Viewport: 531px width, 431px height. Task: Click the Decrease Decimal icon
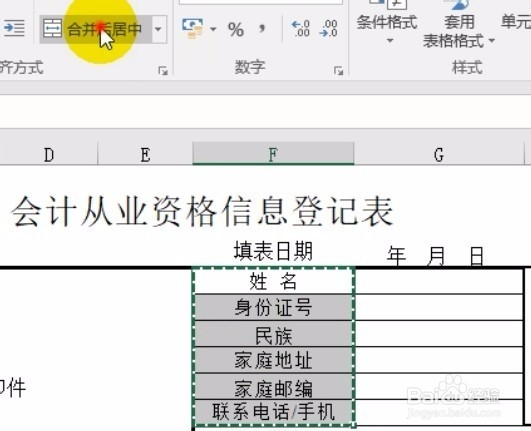[x=328, y=28]
